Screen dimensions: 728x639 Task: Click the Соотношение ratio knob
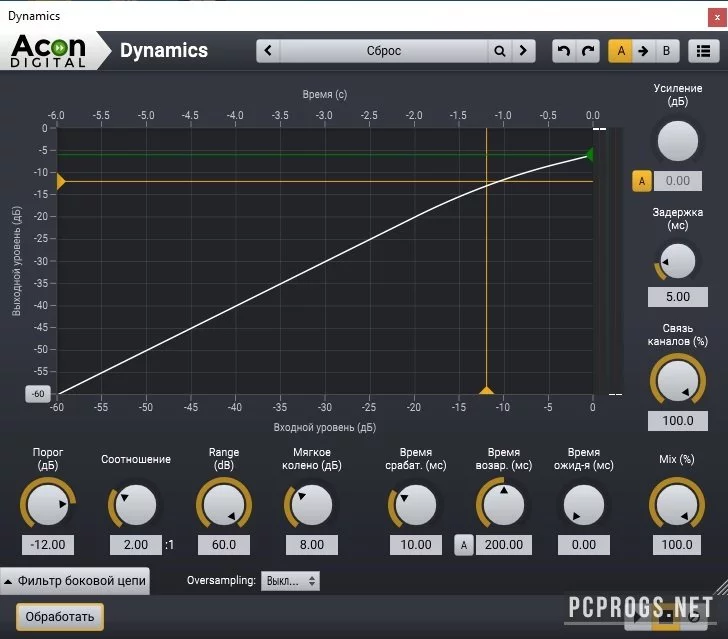coord(136,505)
